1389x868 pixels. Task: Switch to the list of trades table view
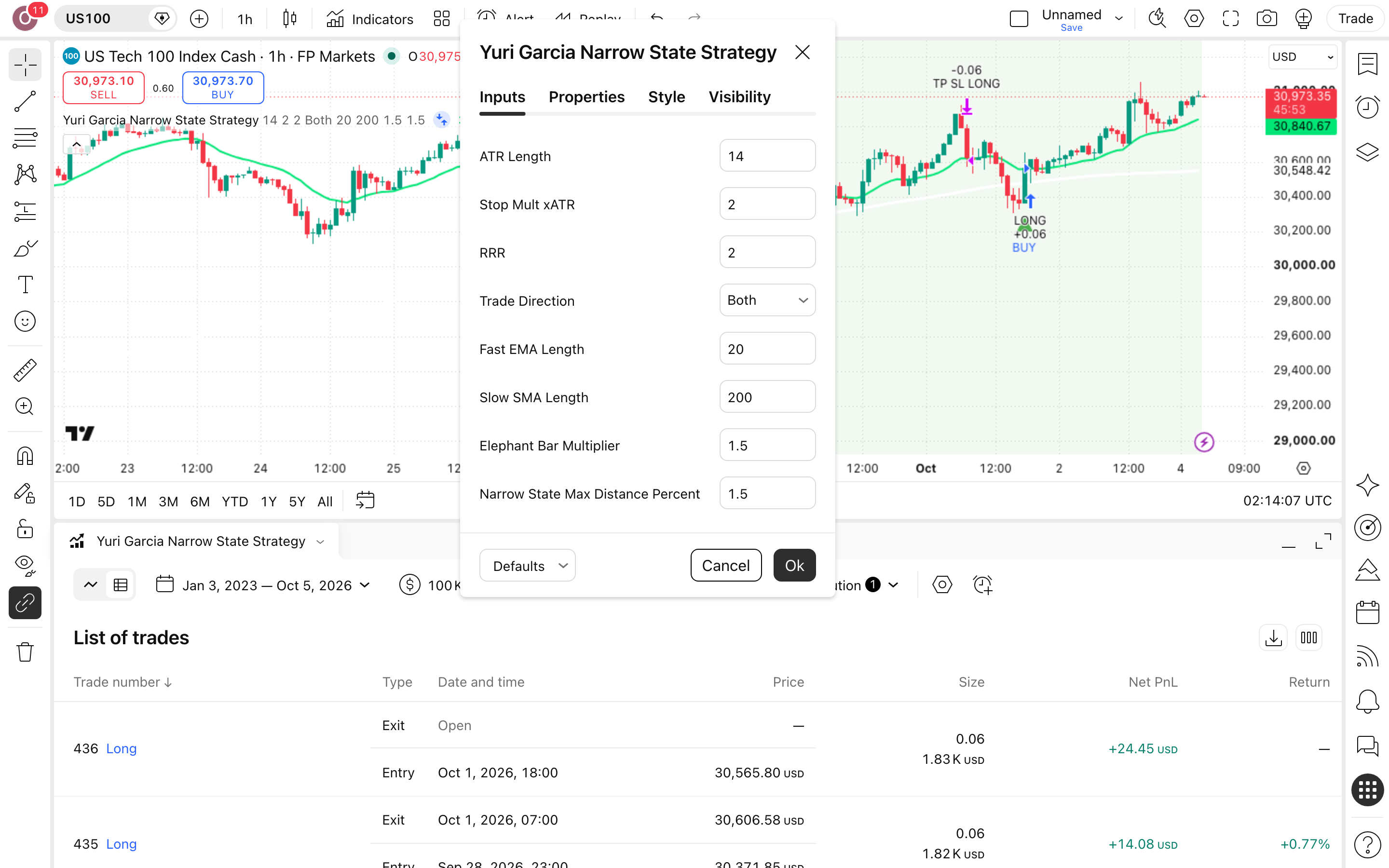point(120,585)
